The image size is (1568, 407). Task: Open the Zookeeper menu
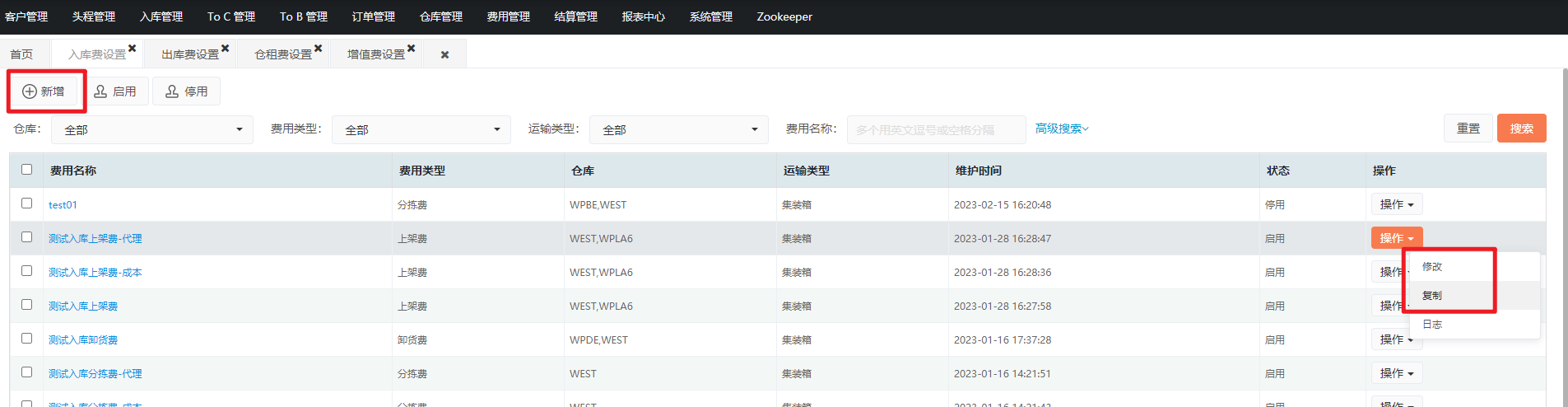(784, 16)
